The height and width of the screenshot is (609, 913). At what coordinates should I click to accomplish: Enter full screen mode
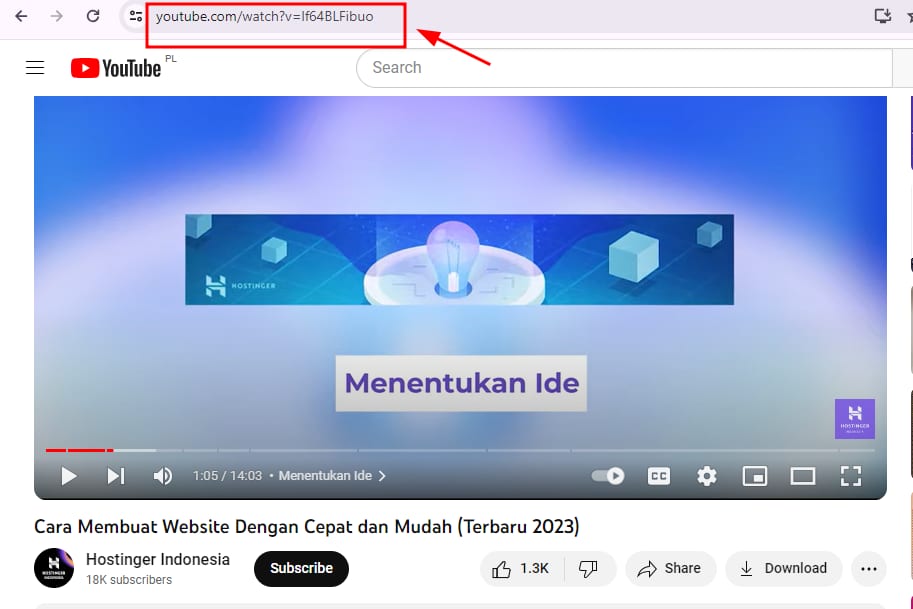pyautogui.click(x=850, y=476)
